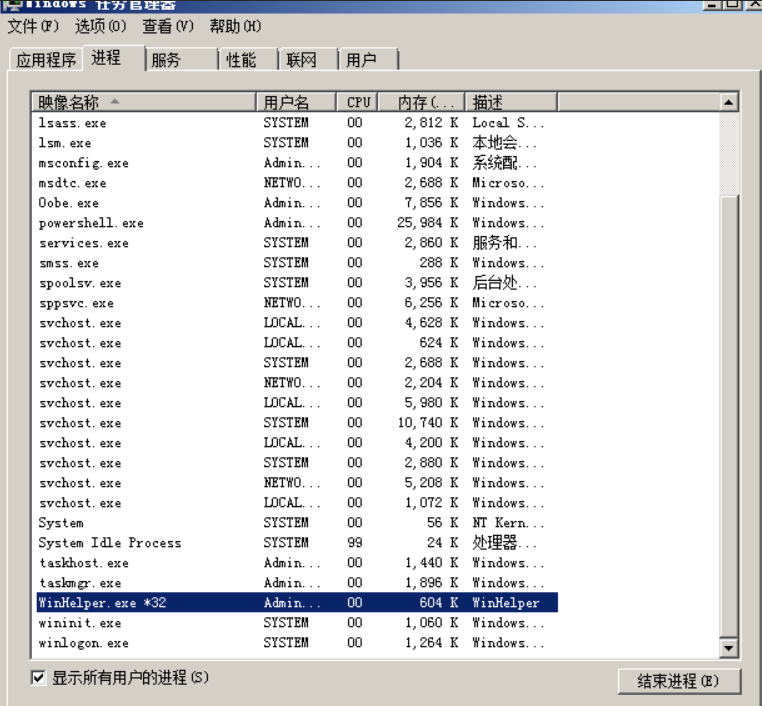Select the spoolsv.exe process

pyautogui.click(x=295, y=283)
